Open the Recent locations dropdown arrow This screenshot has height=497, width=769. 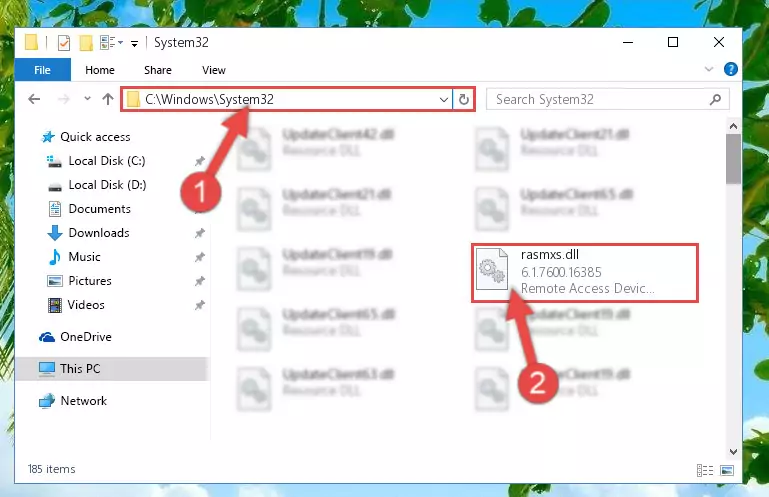(x=87, y=99)
